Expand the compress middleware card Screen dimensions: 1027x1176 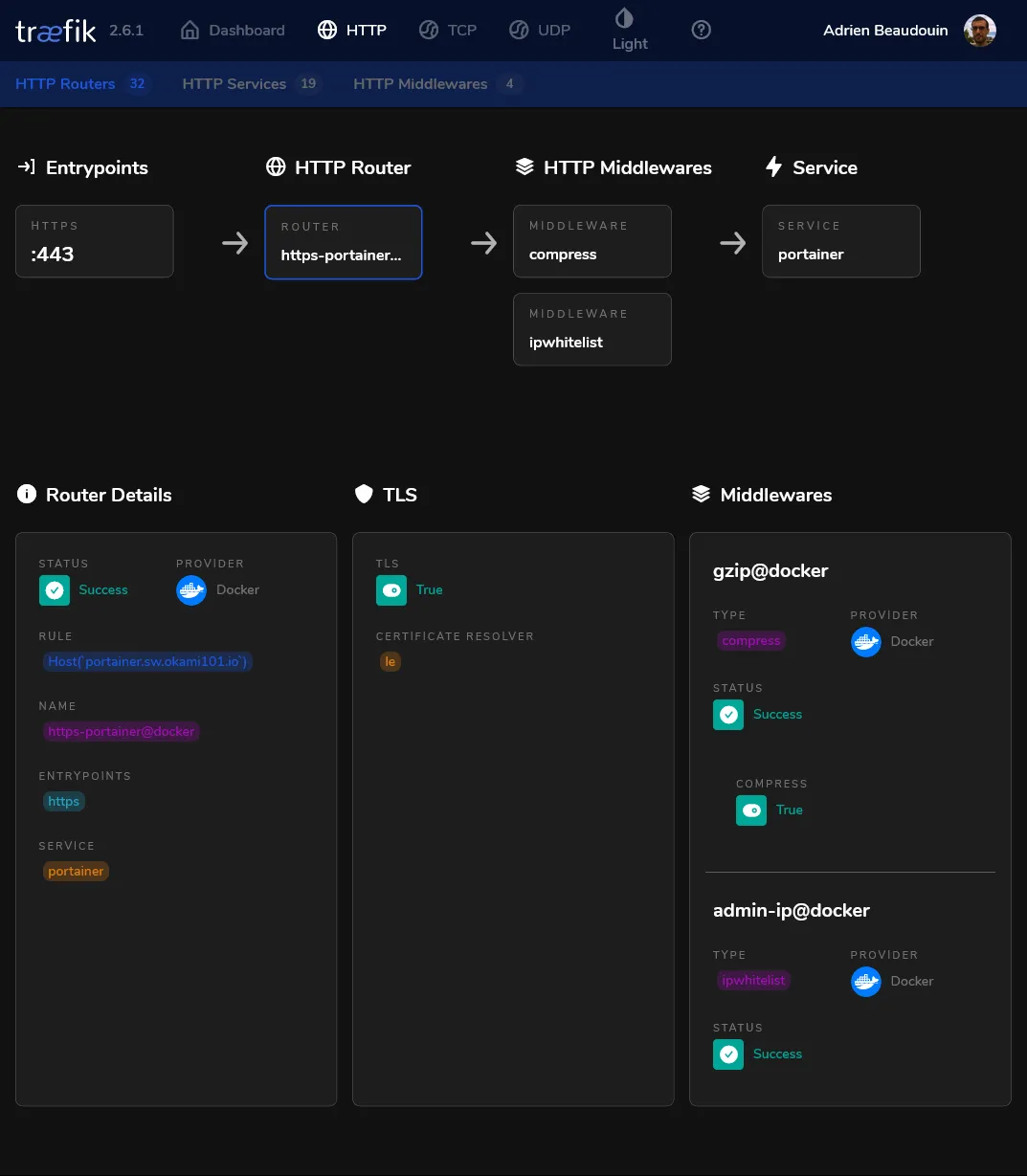(x=592, y=241)
